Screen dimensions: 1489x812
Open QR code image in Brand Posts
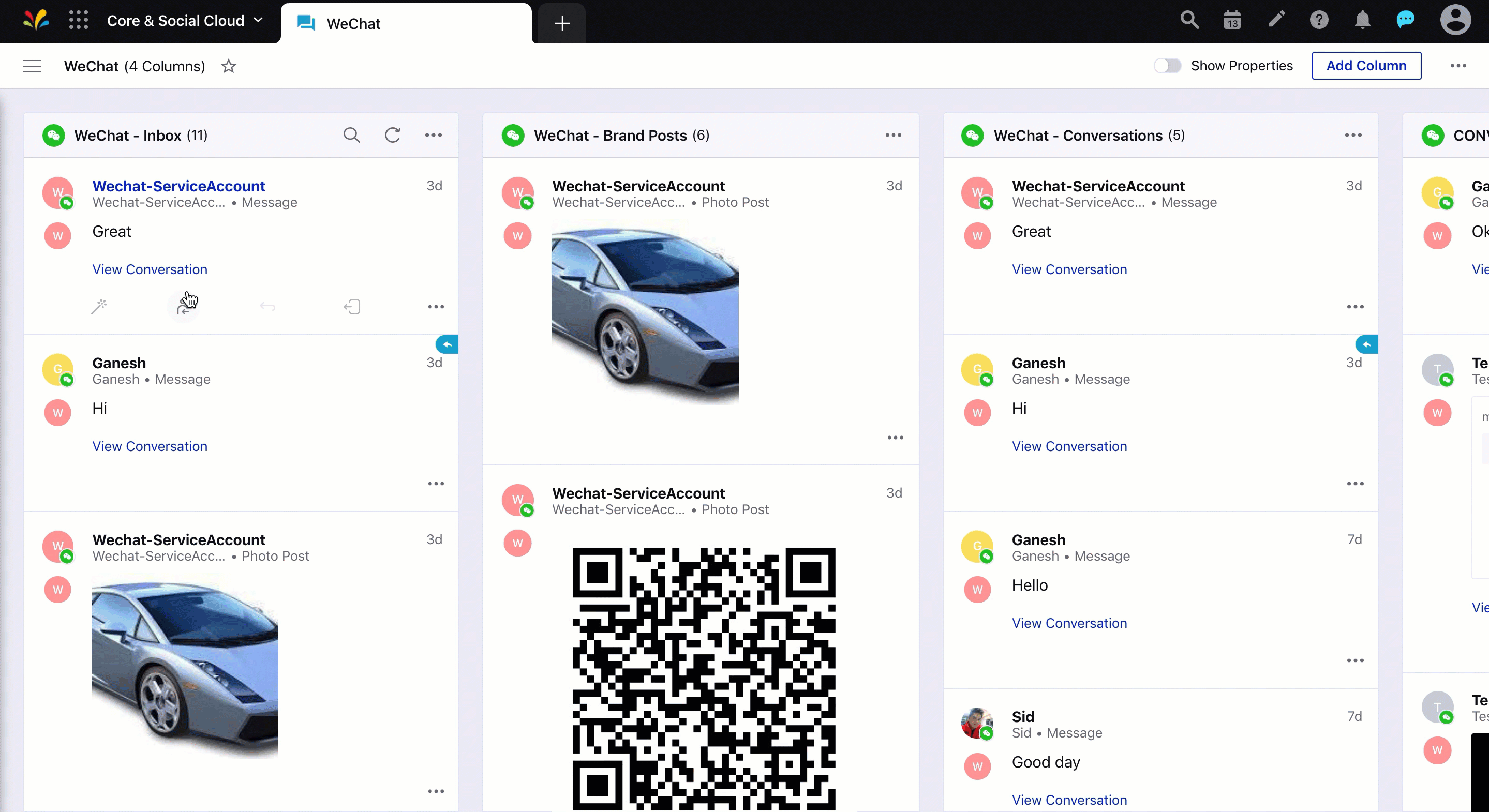pos(704,679)
